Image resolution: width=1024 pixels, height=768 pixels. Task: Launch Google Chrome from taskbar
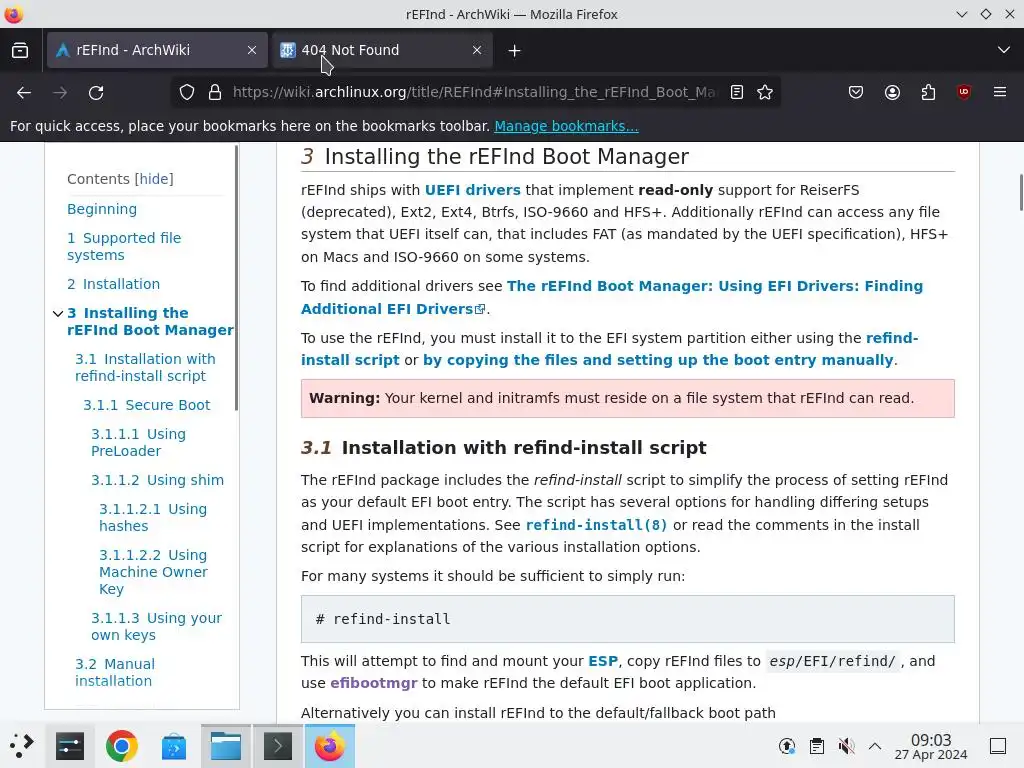(x=121, y=746)
